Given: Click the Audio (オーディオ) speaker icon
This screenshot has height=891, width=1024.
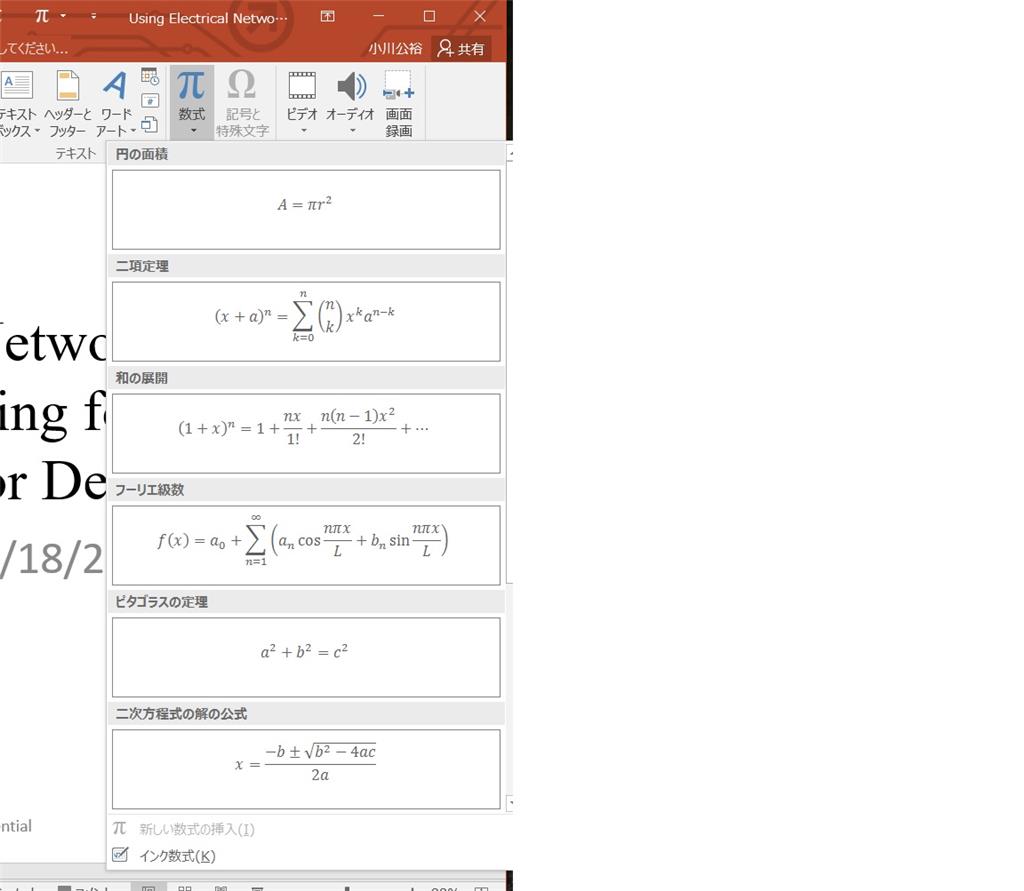Looking at the screenshot, I should pos(351,86).
